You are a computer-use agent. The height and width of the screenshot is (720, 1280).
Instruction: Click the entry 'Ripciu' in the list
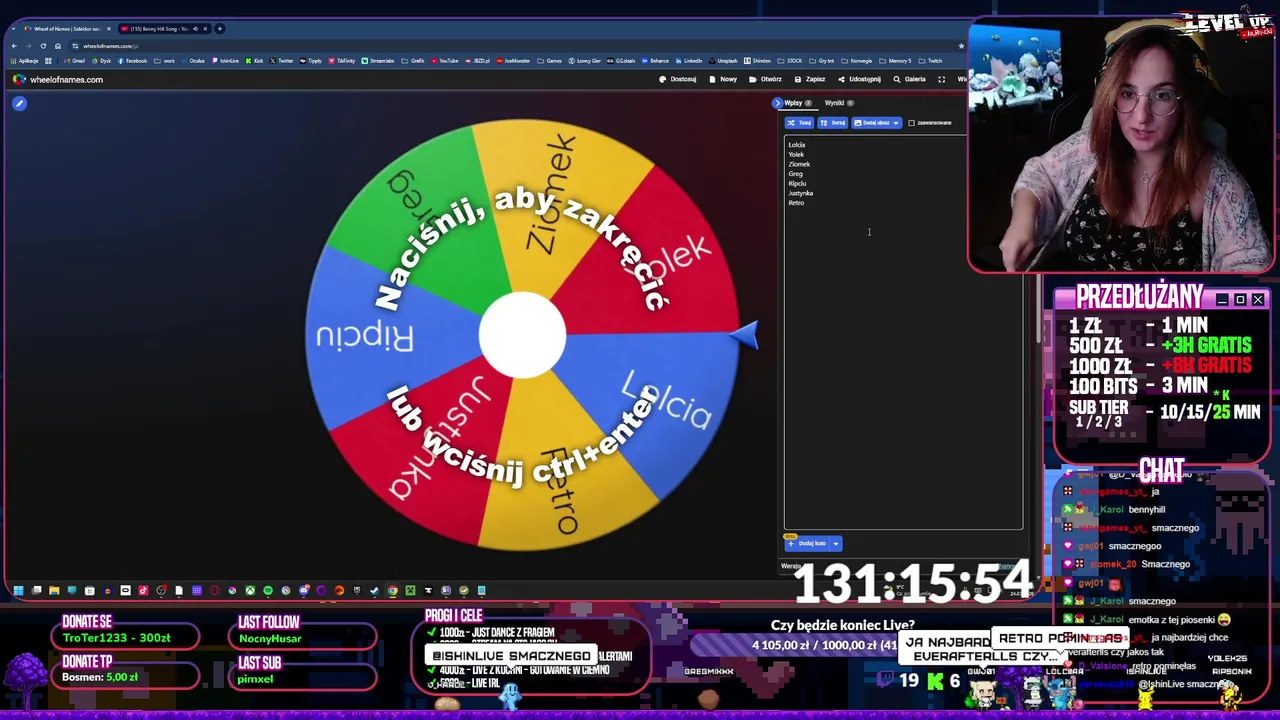pyautogui.click(x=797, y=184)
